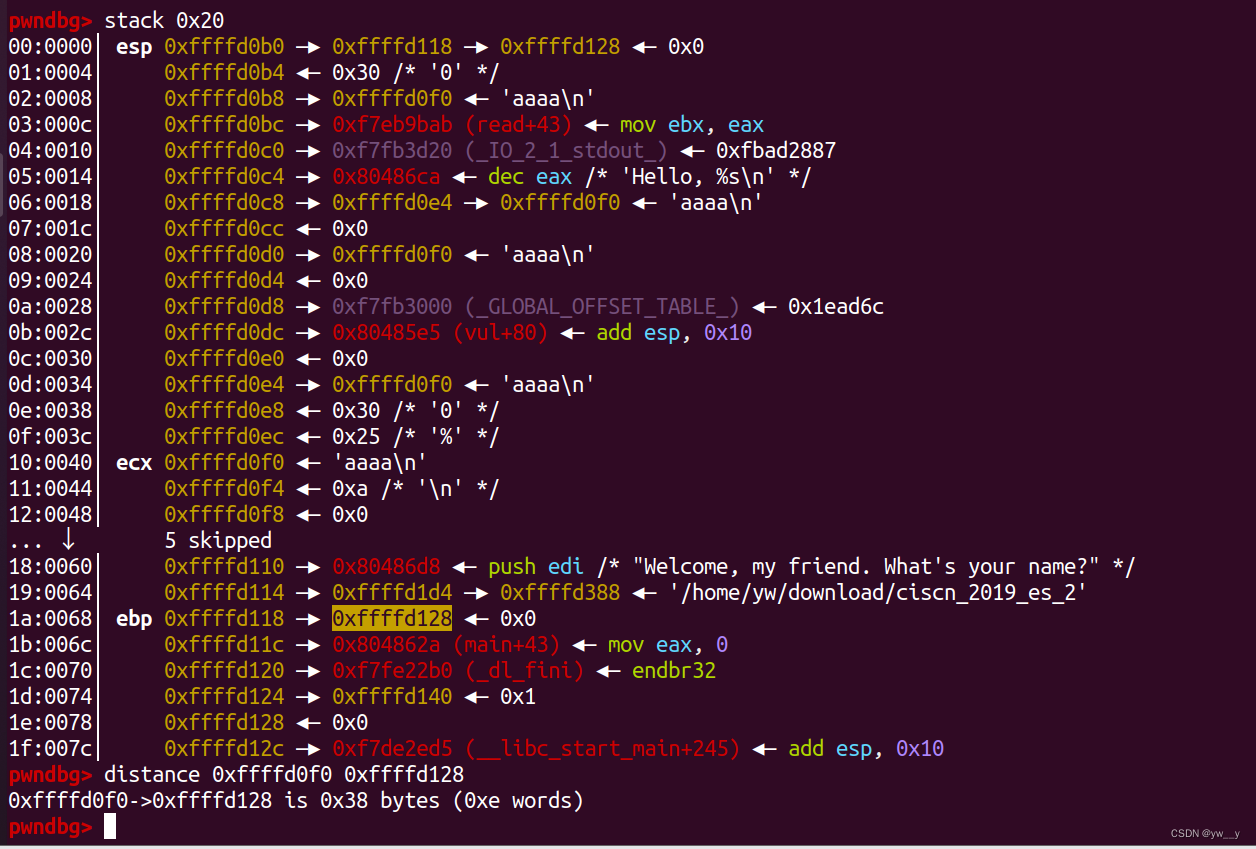The height and width of the screenshot is (849, 1256).
Task: Click the 'mov ebx, eax' instruction
Action: click(692, 125)
